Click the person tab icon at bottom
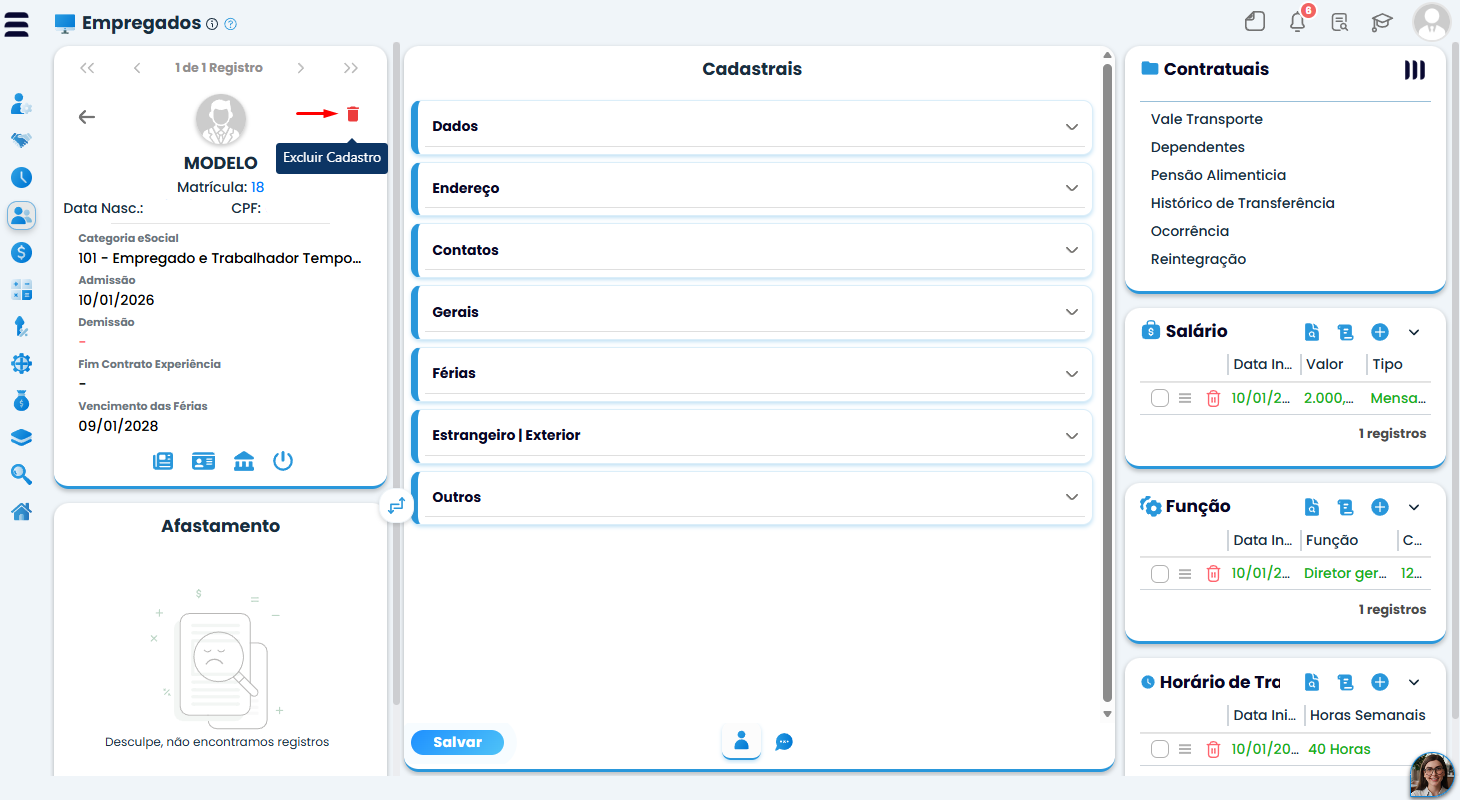The image size is (1460, 800). (x=741, y=741)
